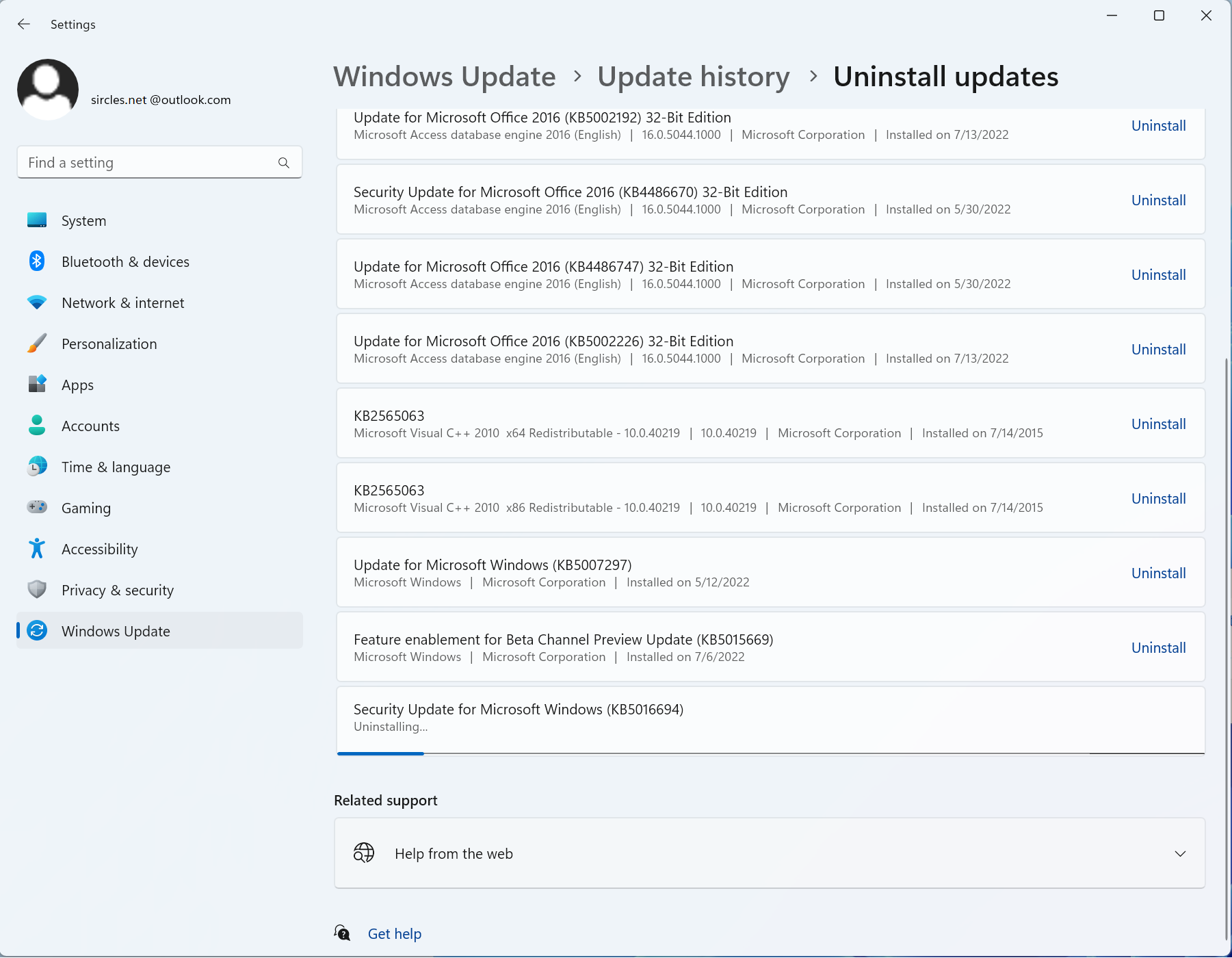Click the Related support heading
This screenshot has width=1232, height=958.
[386, 801]
